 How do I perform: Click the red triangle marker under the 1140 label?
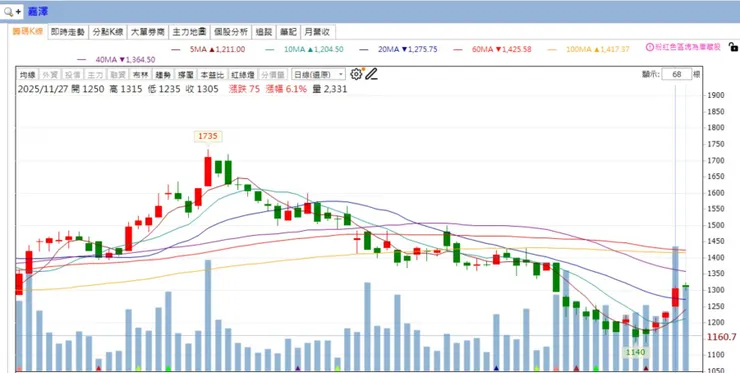pos(646,368)
